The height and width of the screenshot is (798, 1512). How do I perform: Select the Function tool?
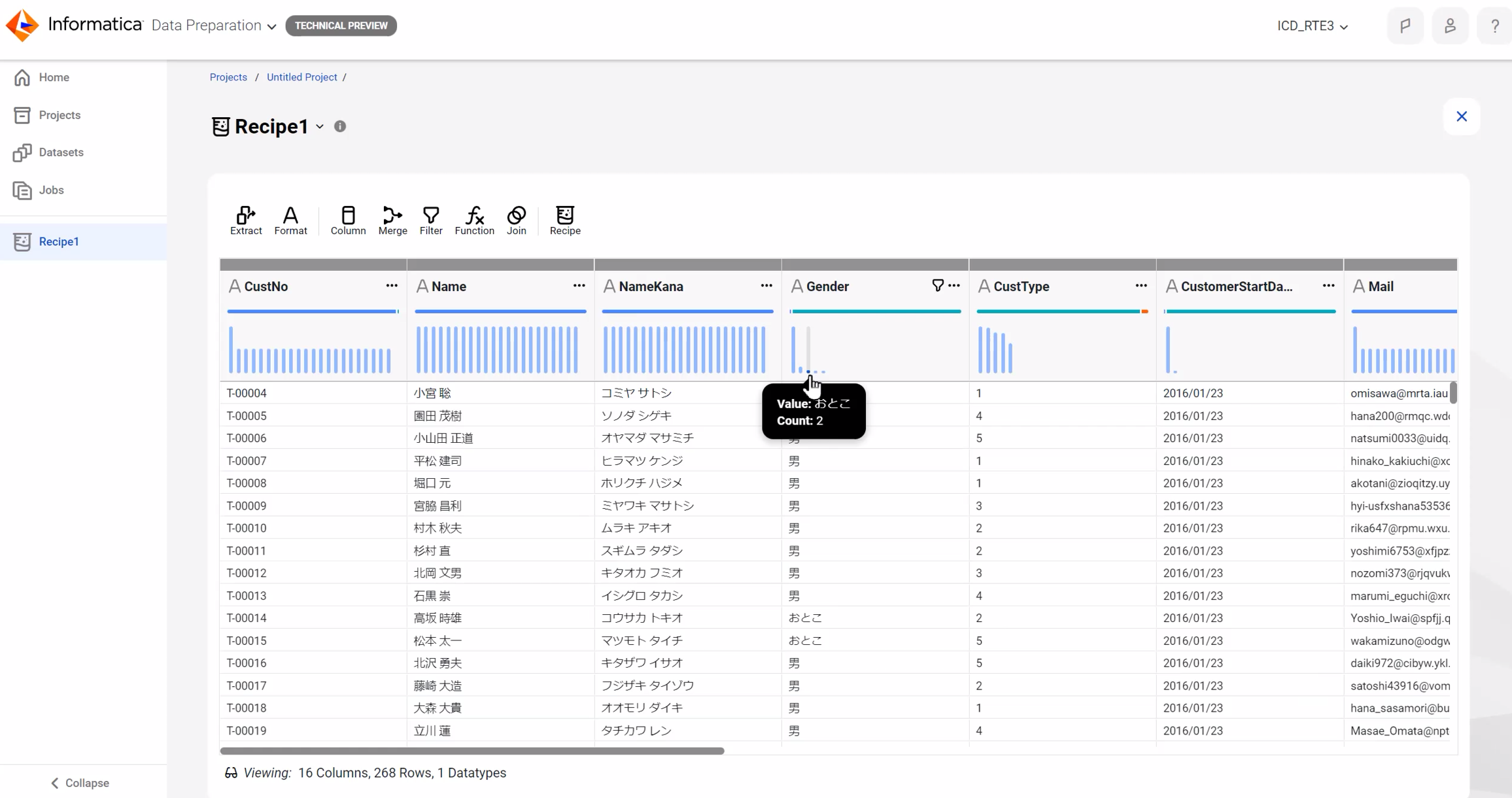(474, 220)
